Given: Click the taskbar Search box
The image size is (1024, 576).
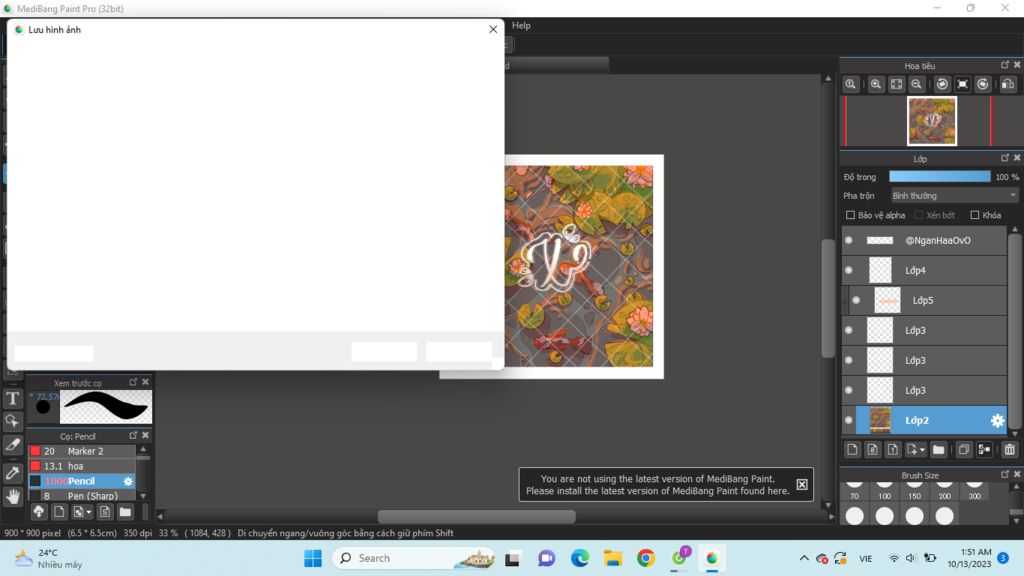Looking at the screenshot, I should click(x=413, y=558).
